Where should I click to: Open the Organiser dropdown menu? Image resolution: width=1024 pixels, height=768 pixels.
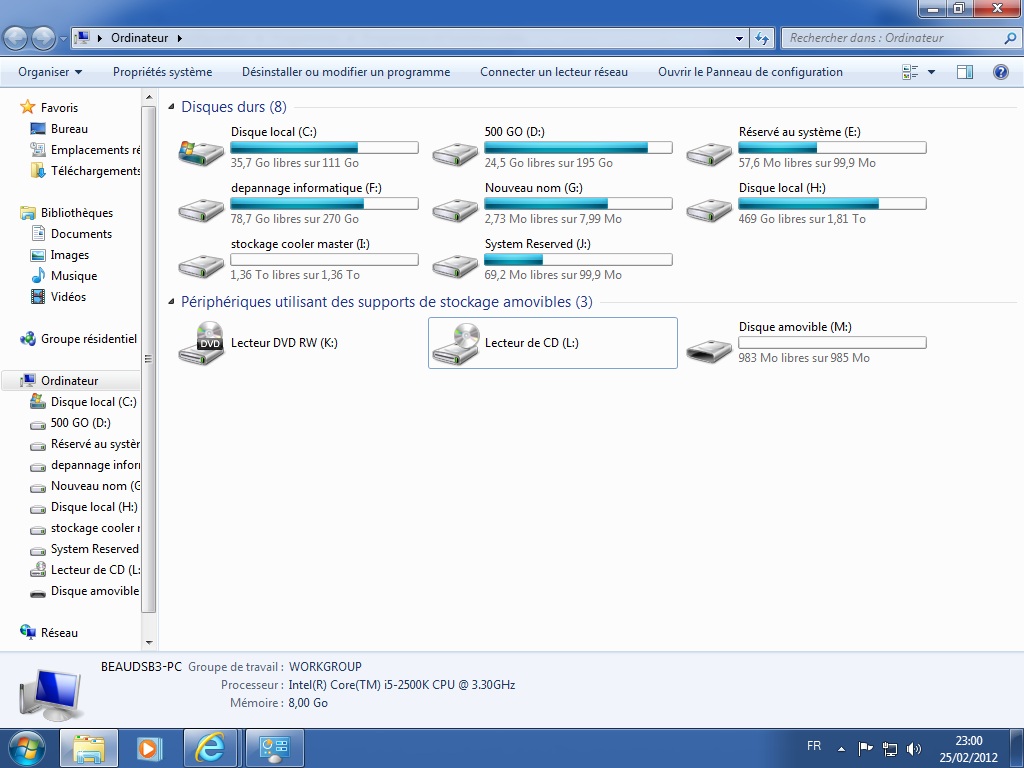pos(50,72)
